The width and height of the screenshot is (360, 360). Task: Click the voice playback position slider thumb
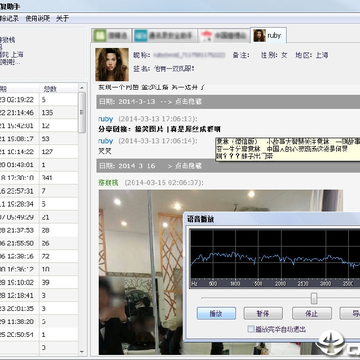[x=314, y=298]
